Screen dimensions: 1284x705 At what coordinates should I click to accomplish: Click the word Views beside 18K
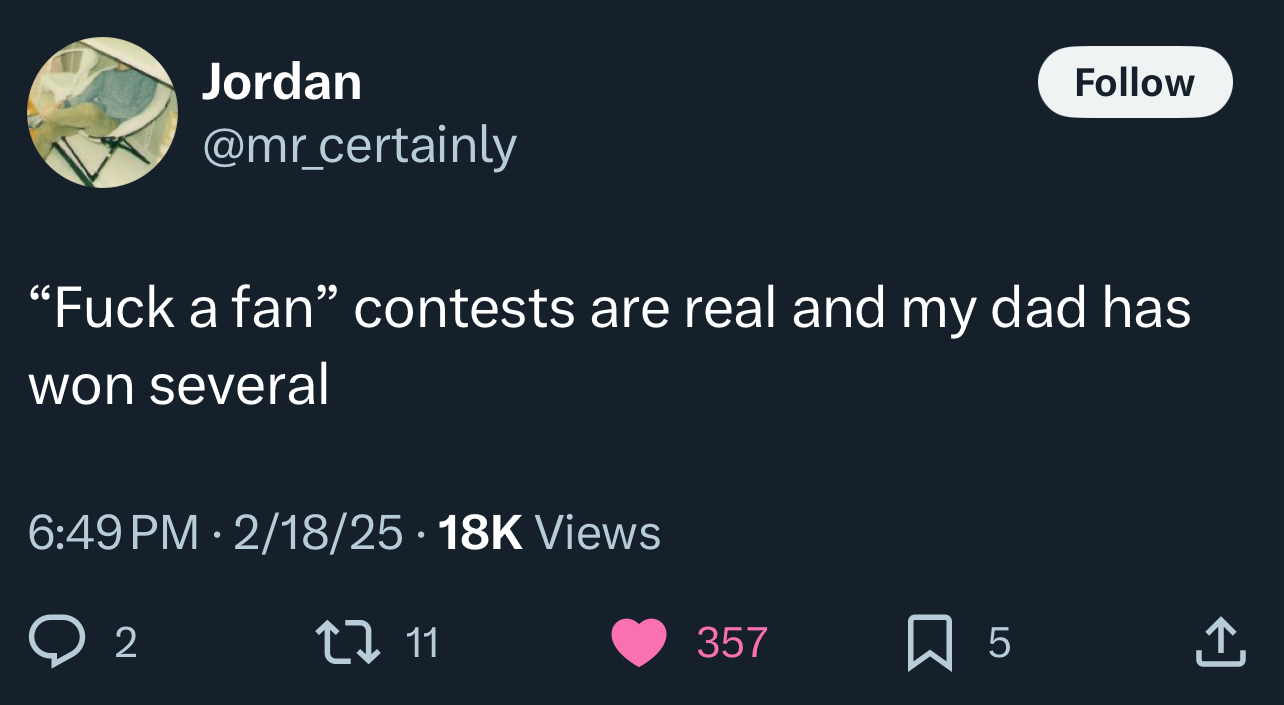pyautogui.click(x=598, y=532)
